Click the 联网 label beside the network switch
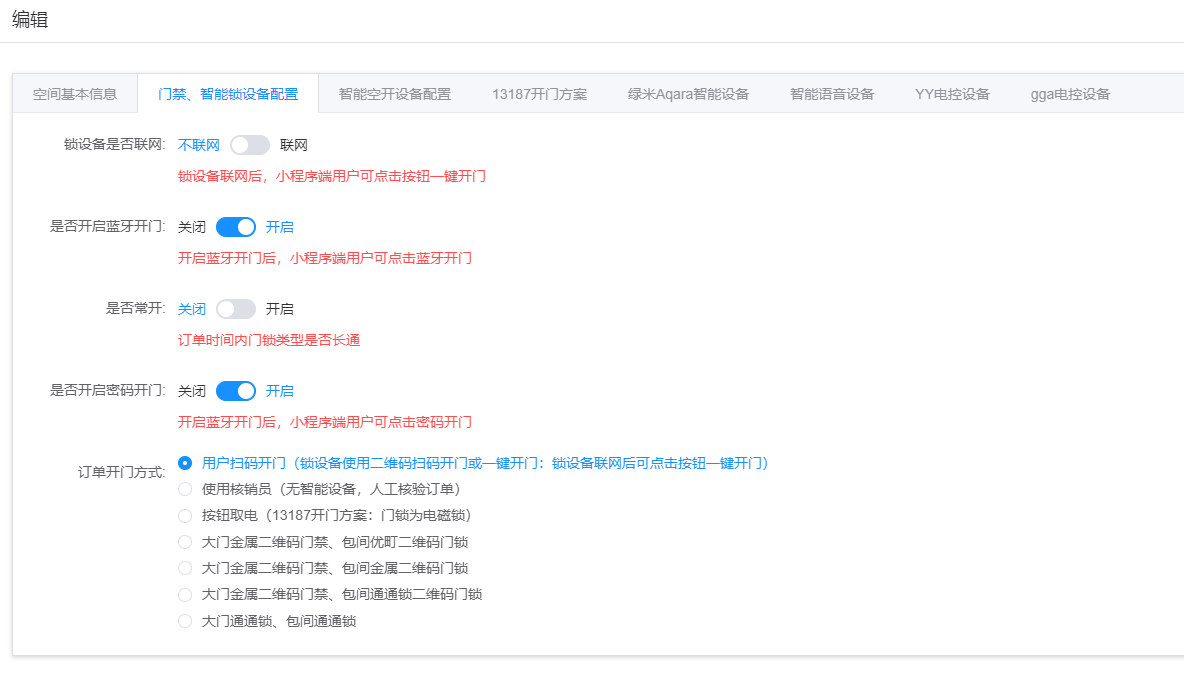1184x674 pixels. click(294, 145)
